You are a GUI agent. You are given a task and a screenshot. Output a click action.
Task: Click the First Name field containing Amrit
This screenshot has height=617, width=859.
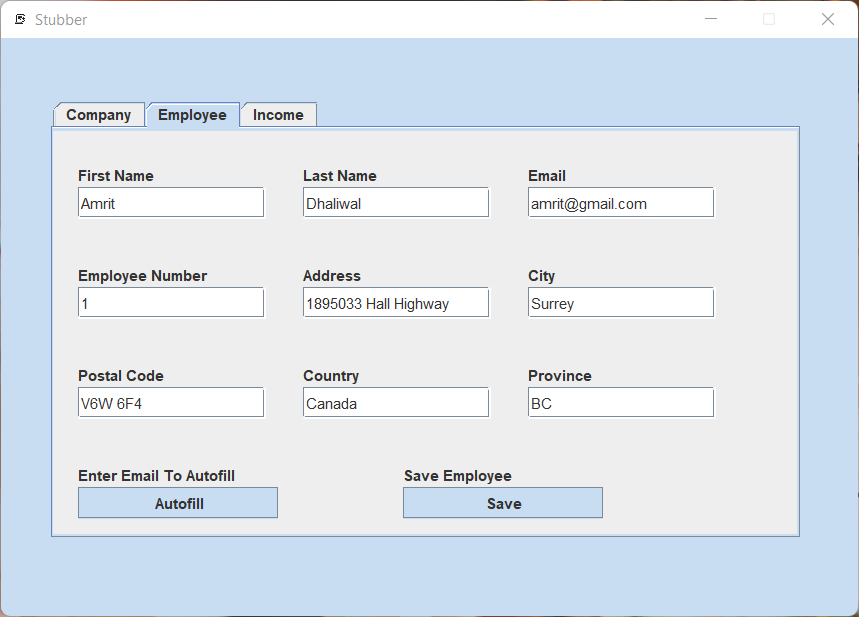click(x=171, y=203)
